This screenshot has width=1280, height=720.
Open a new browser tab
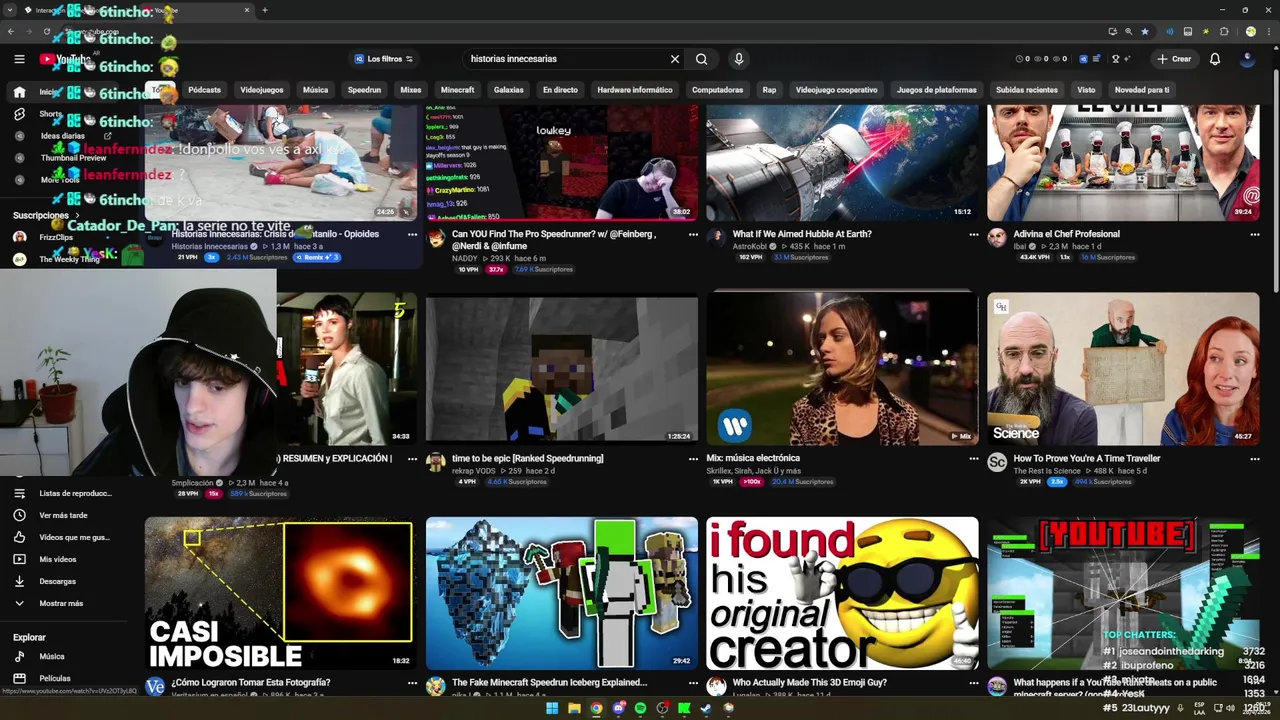(264, 10)
